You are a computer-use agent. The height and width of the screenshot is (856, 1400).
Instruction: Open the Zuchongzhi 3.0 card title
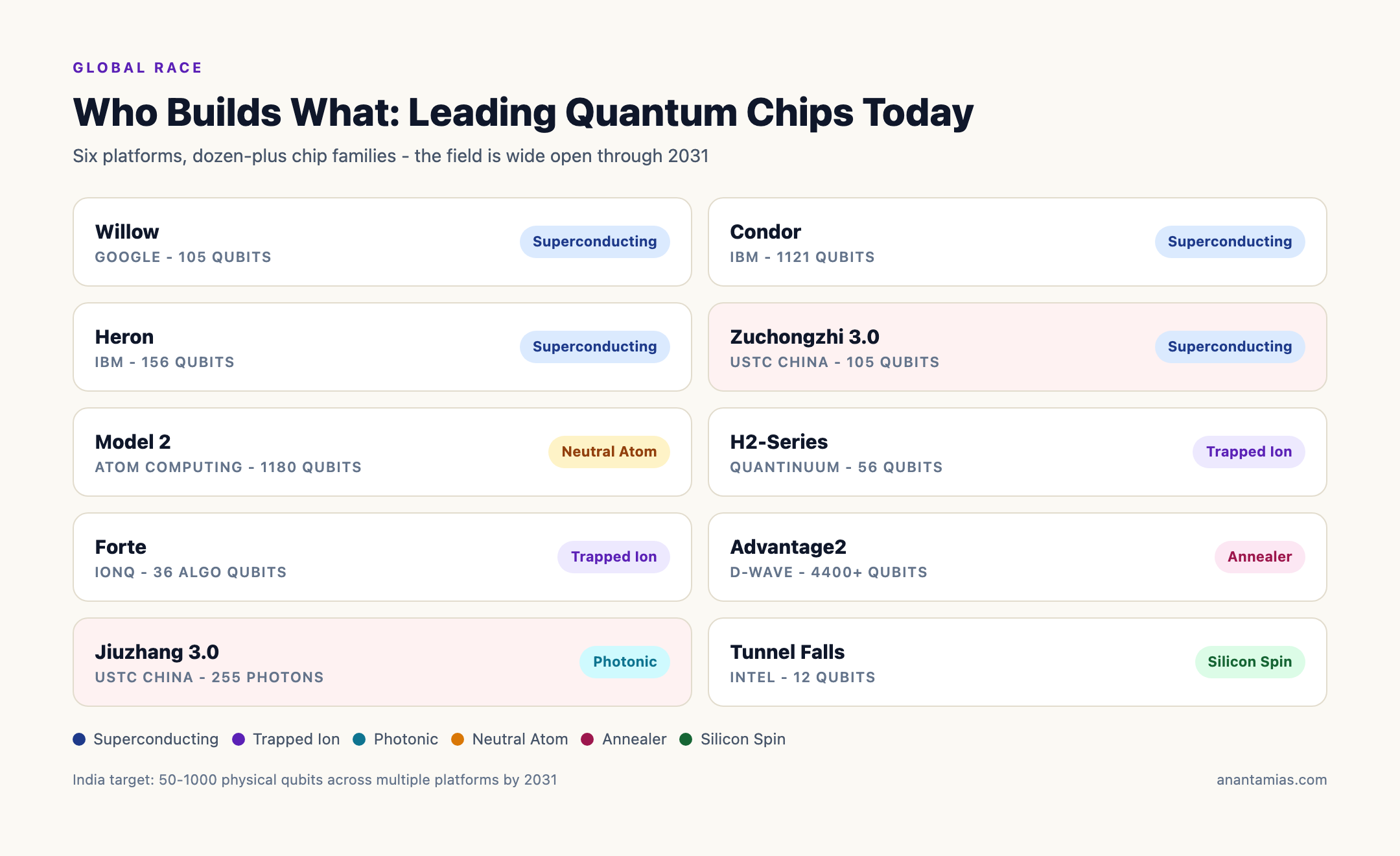[x=804, y=337]
